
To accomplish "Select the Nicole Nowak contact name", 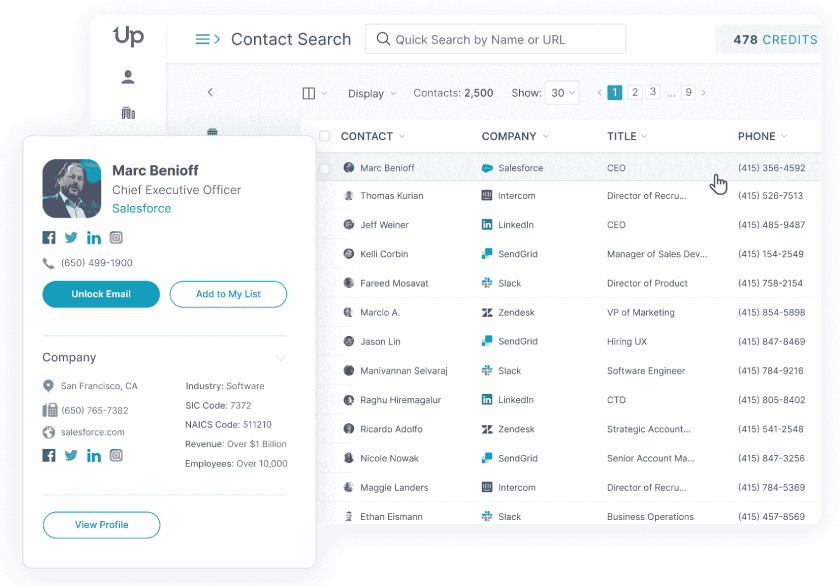I will 389,458.
